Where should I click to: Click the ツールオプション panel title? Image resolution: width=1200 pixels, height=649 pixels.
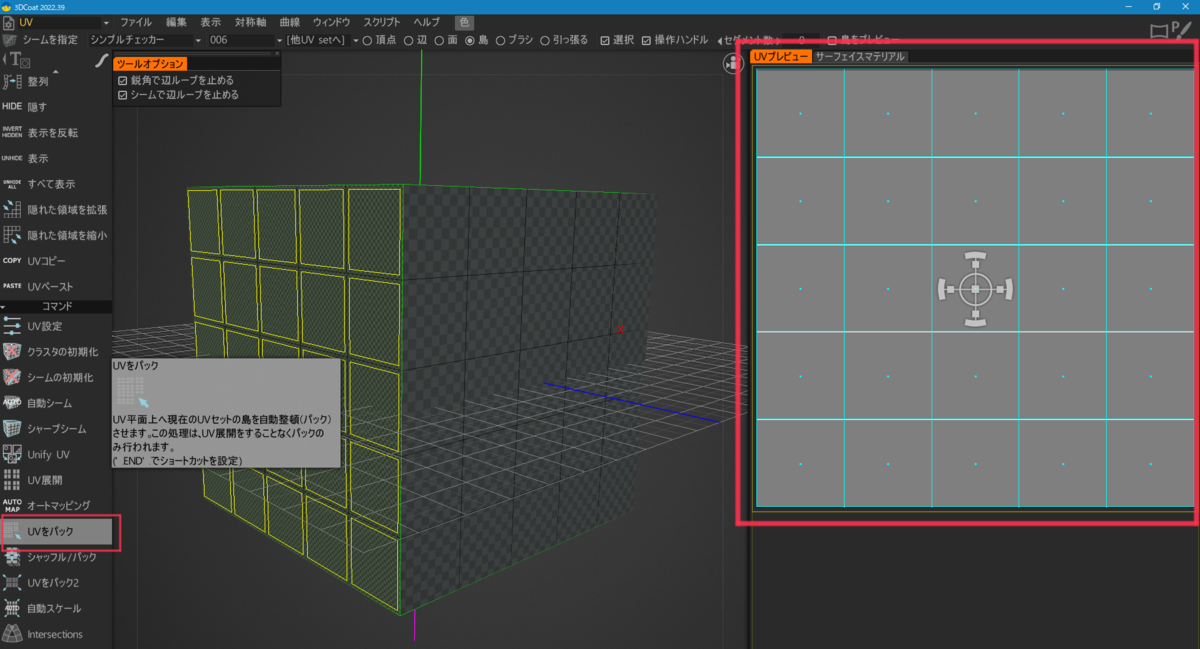pyautogui.click(x=150, y=64)
